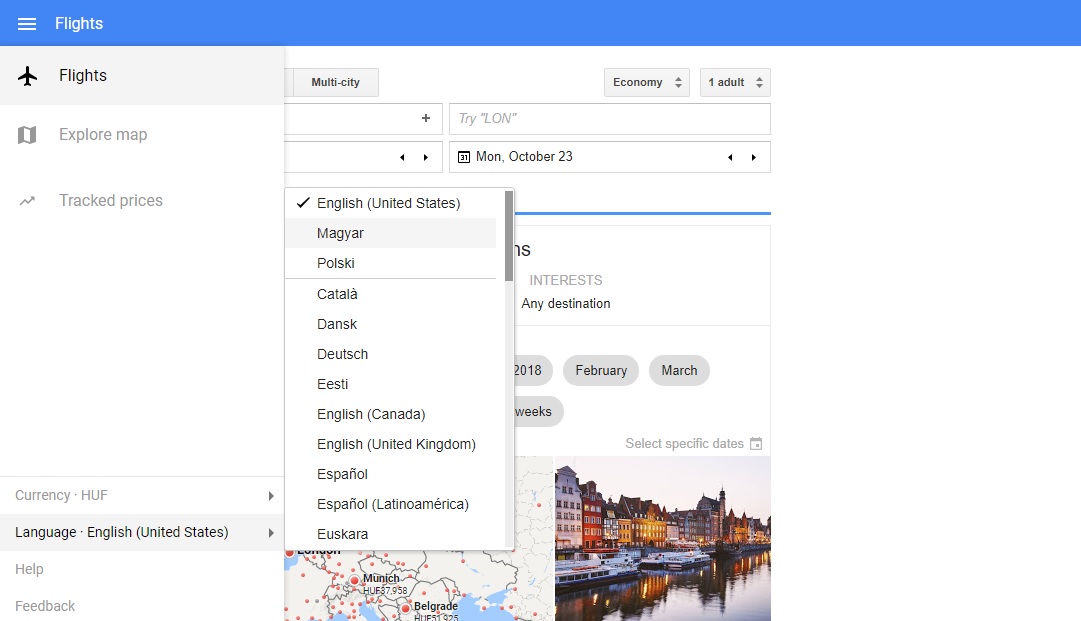Click the plus icon in origin field
The height and width of the screenshot is (621, 1081).
pos(426,118)
